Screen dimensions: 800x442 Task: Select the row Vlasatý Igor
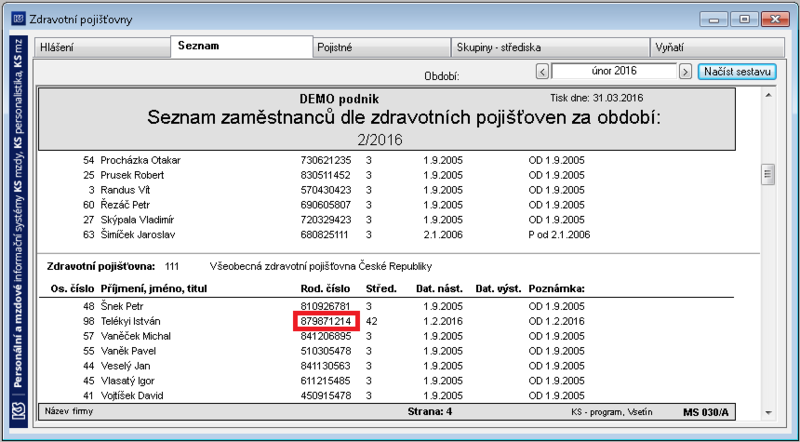coord(386,381)
